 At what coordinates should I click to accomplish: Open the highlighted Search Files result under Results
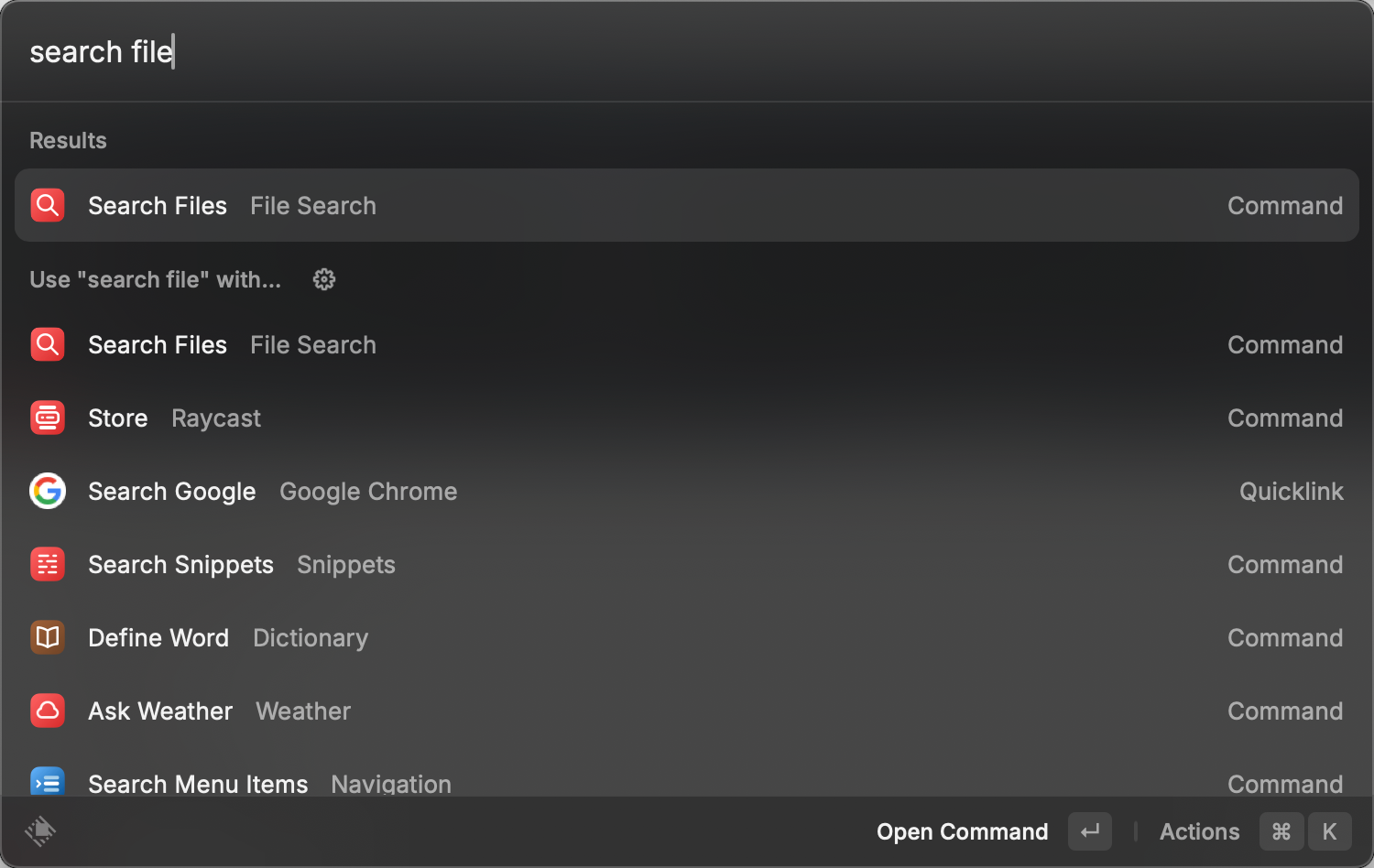687,205
